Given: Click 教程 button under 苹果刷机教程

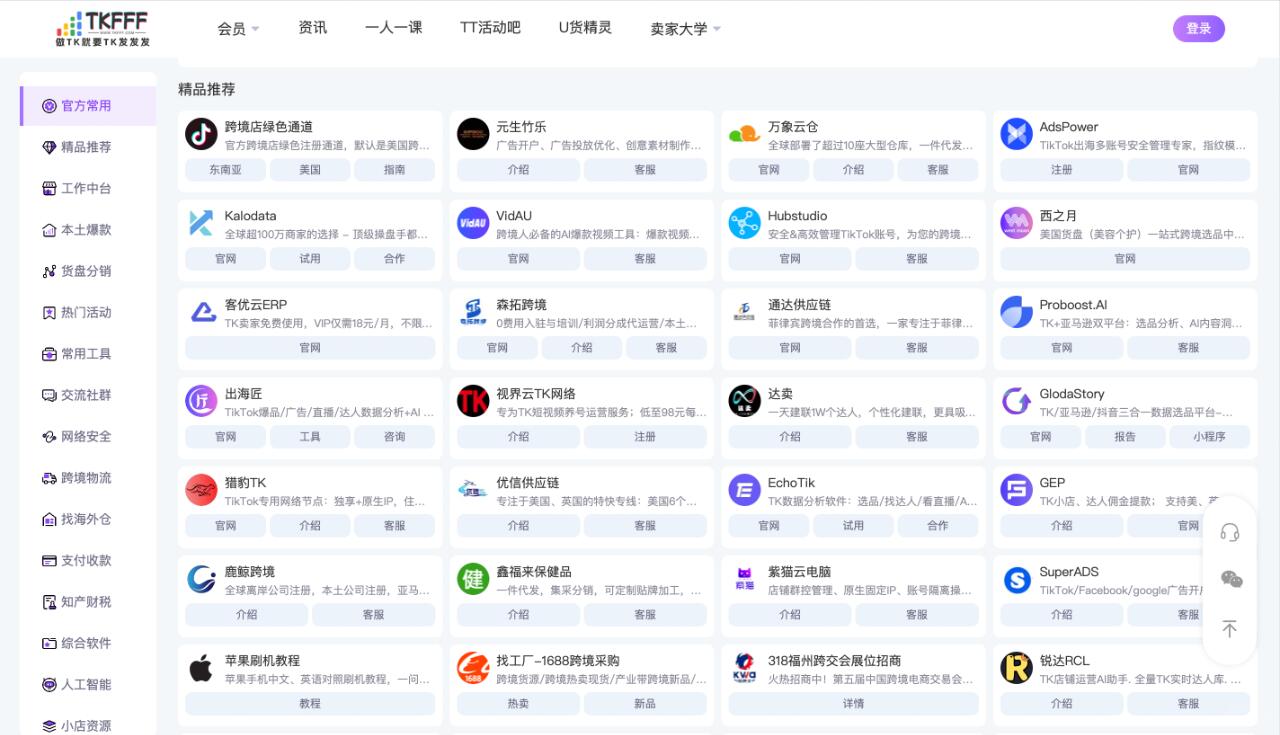Looking at the screenshot, I should [310, 703].
